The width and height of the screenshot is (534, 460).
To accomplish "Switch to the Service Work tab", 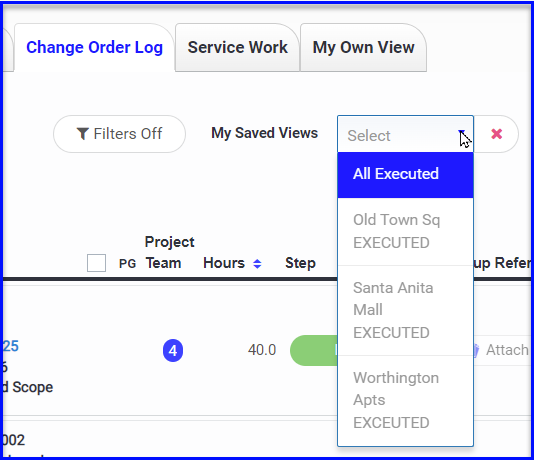I will [x=237, y=47].
